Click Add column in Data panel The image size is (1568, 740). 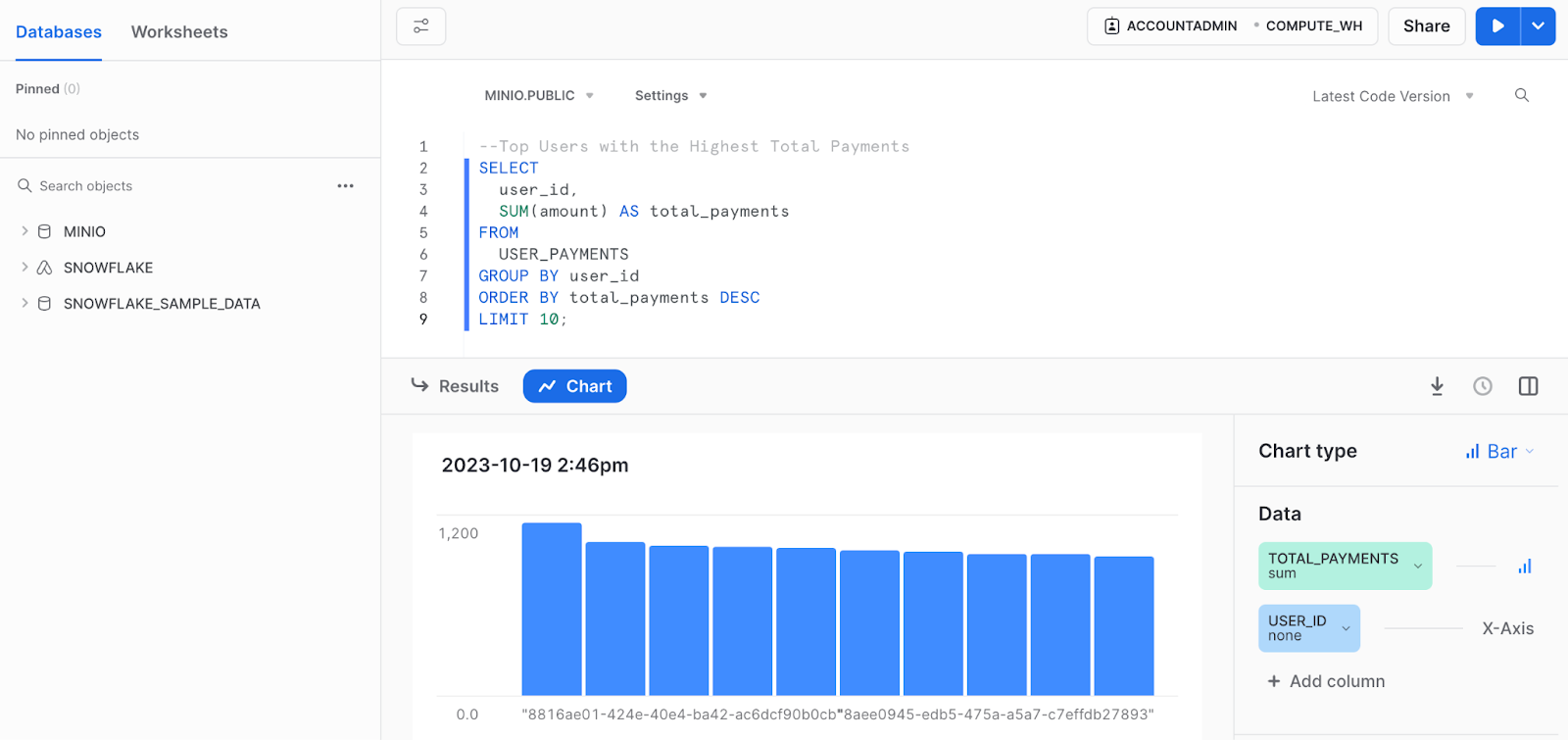coord(1326,681)
